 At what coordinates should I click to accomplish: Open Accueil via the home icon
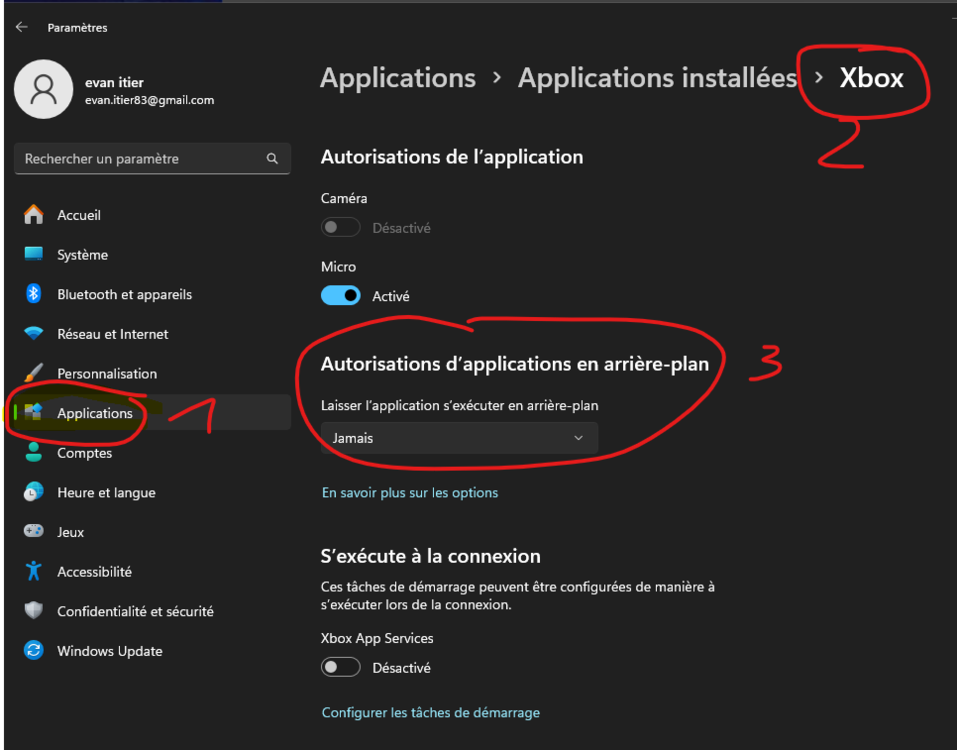(x=34, y=215)
